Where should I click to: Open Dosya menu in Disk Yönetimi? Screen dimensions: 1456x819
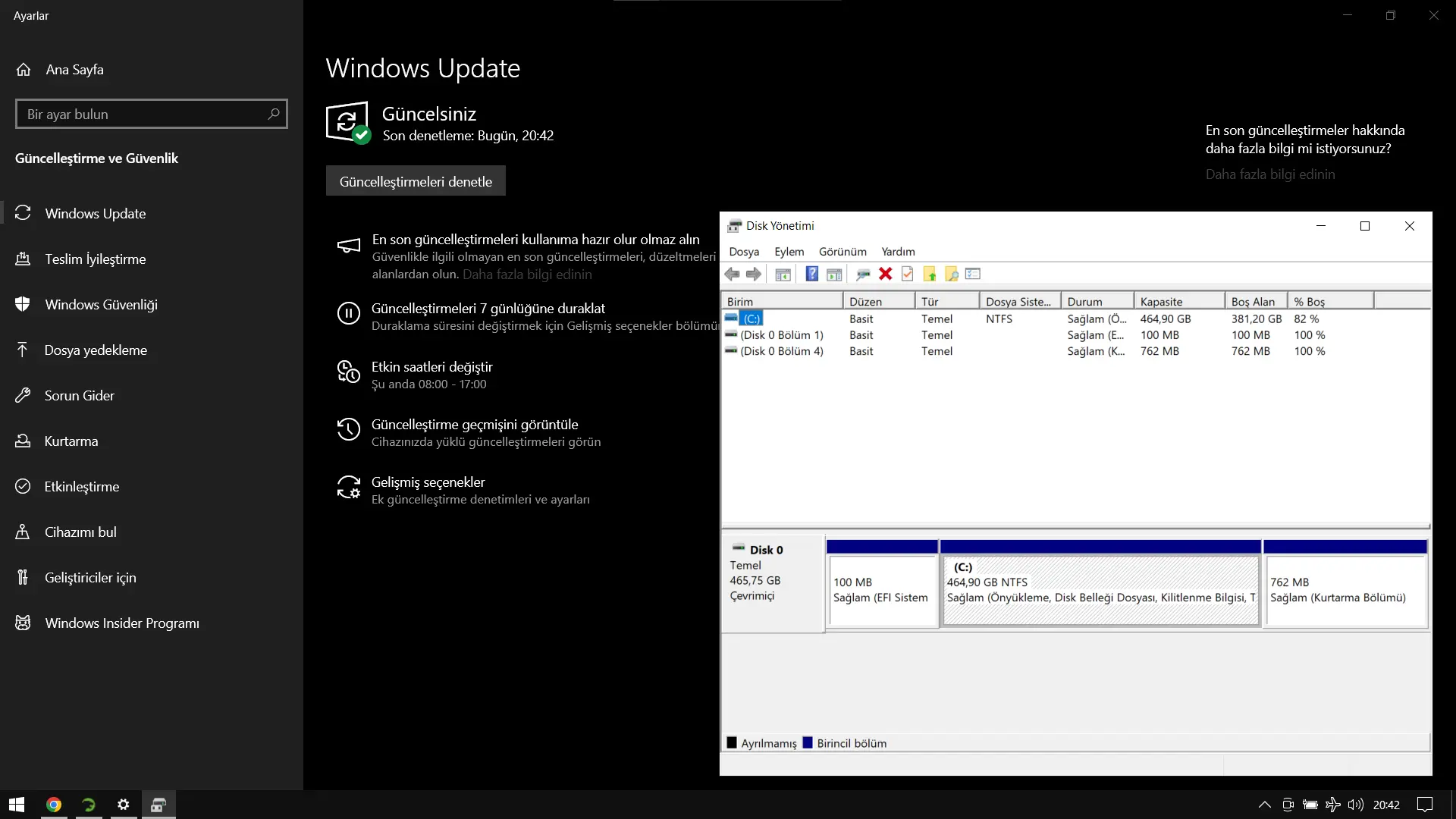[x=744, y=252]
